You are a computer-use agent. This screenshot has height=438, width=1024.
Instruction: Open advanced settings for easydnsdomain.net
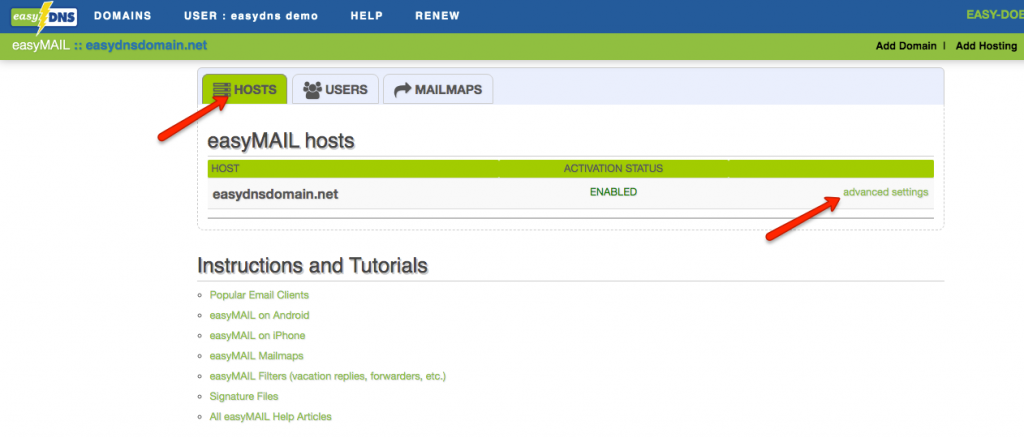[x=885, y=192]
